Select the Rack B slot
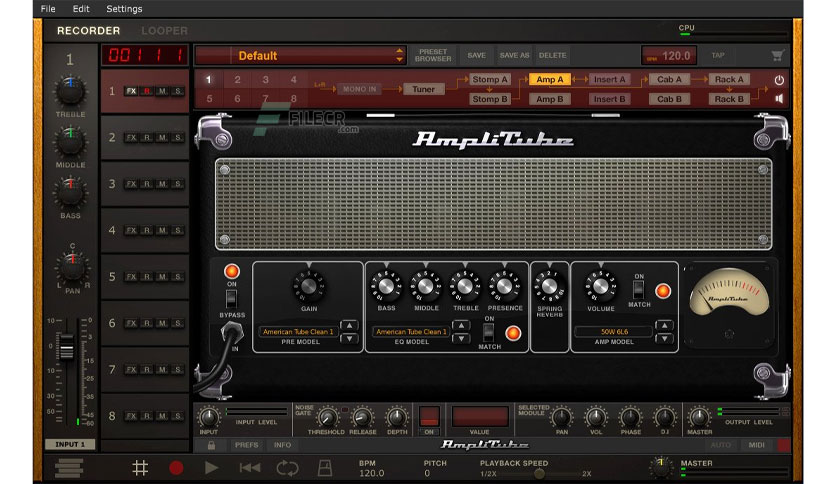Image resolution: width=836 pixels, height=484 pixels. [x=729, y=99]
